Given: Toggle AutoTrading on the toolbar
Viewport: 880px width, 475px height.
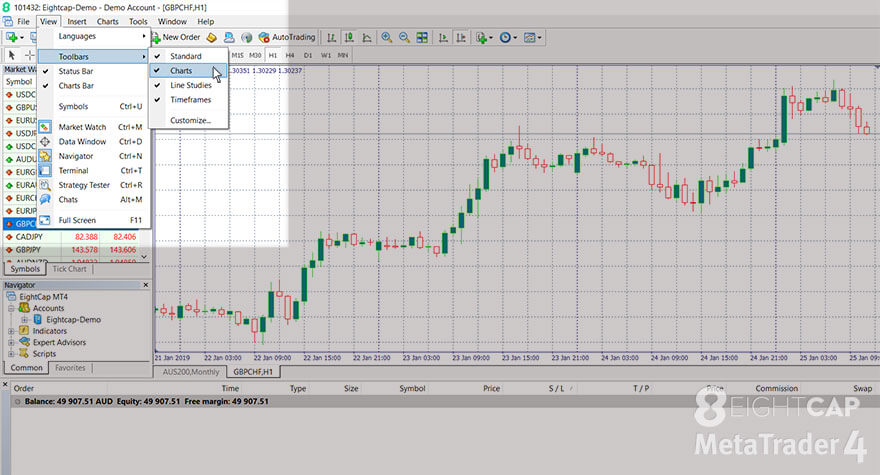Looking at the screenshot, I should pyautogui.click(x=287, y=37).
